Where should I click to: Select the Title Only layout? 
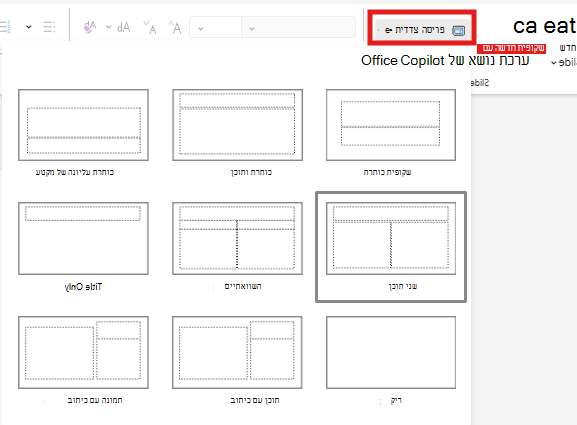(x=84, y=238)
